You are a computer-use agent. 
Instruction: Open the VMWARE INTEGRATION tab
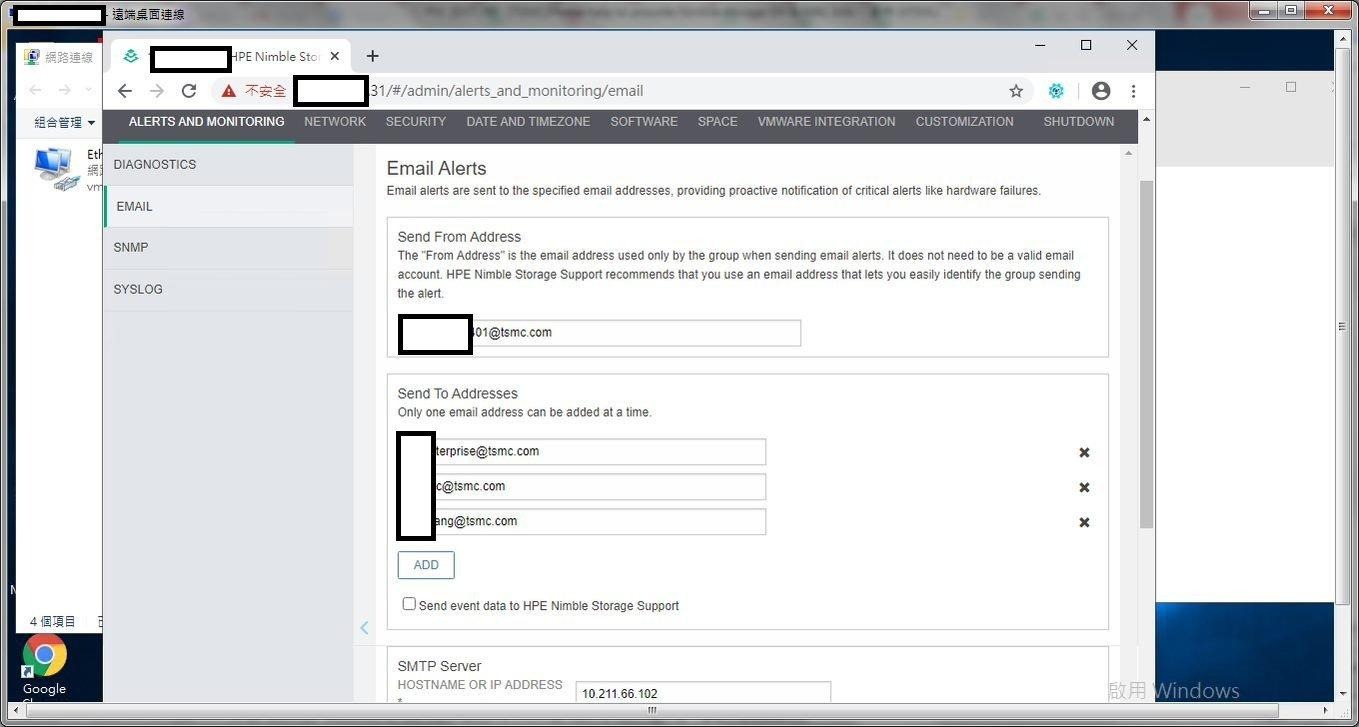826,122
